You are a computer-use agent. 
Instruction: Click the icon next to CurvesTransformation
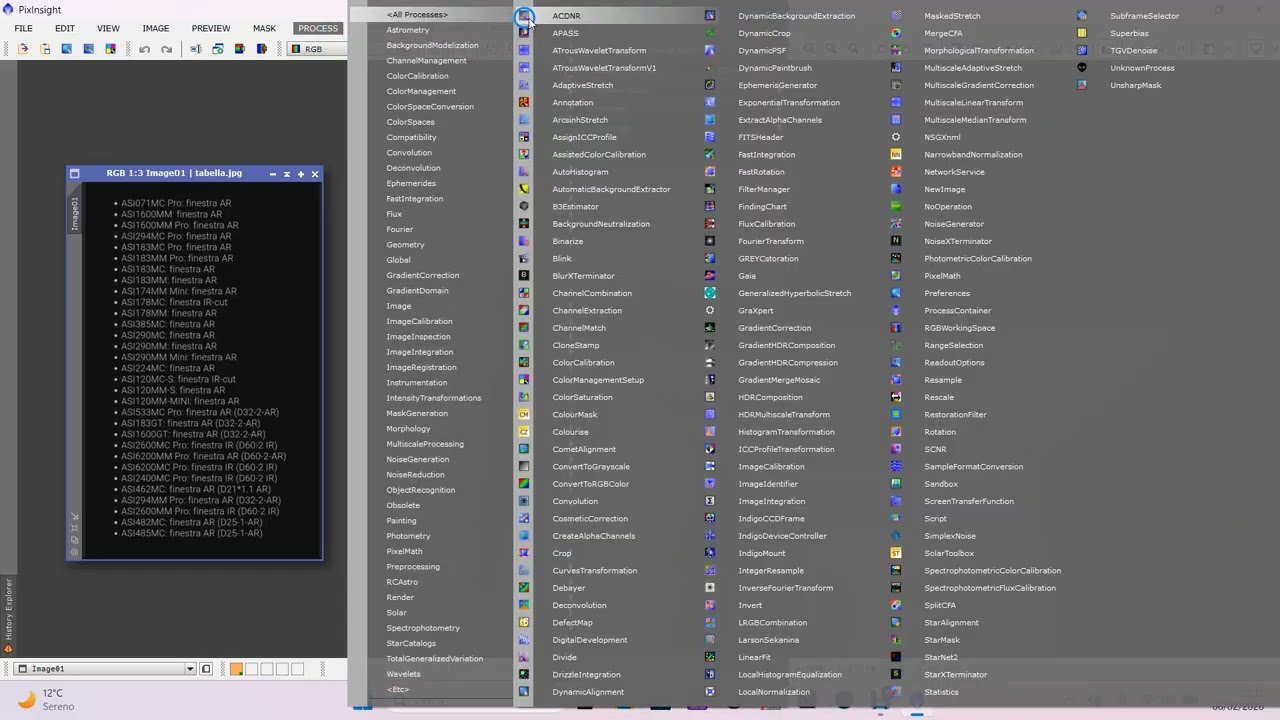pos(524,570)
